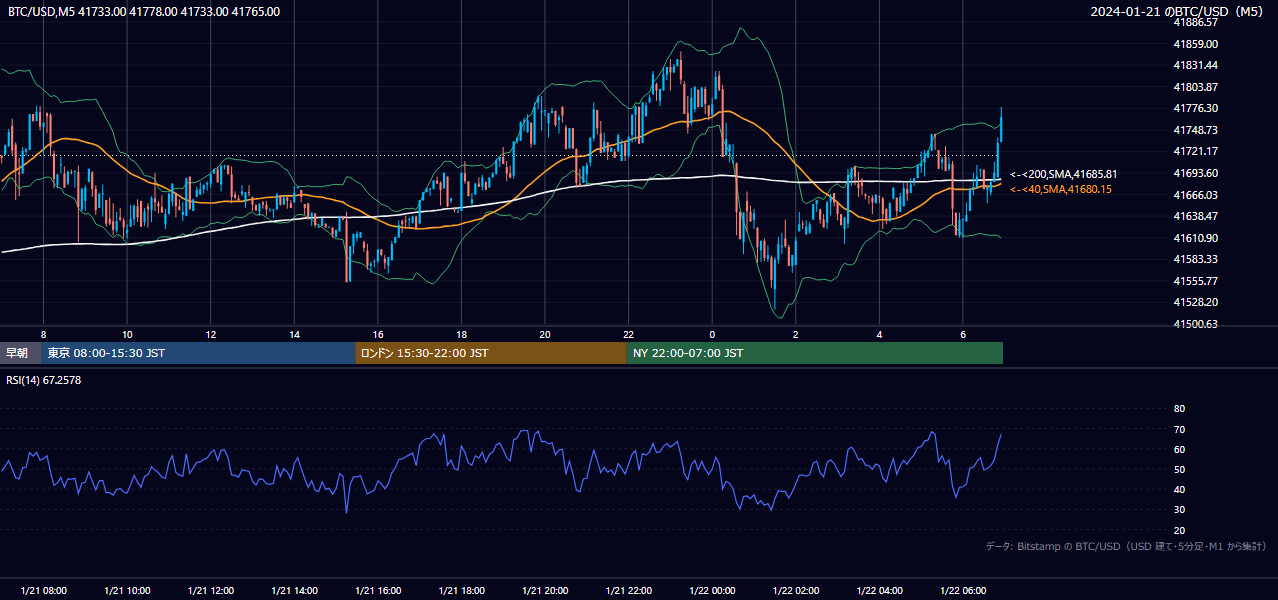Click the 41610.90 price axis label
The height and width of the screenshot is (600, 1278).
pyautogui.click(x=1195, y=238)
